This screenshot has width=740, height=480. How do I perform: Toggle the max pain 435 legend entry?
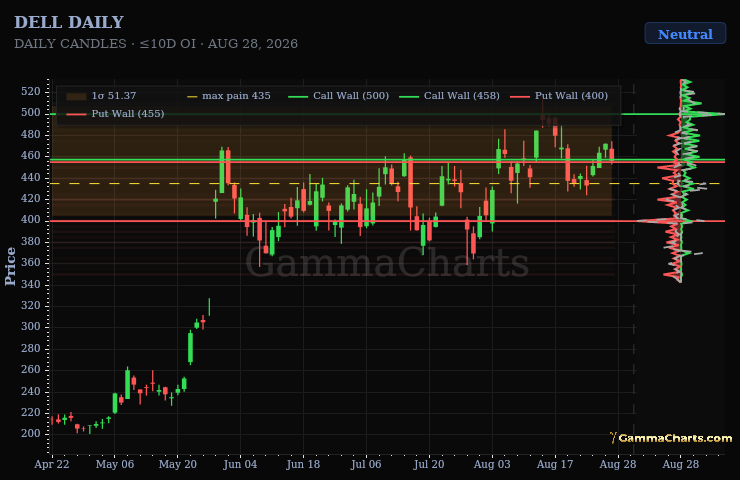pos(228,96)
